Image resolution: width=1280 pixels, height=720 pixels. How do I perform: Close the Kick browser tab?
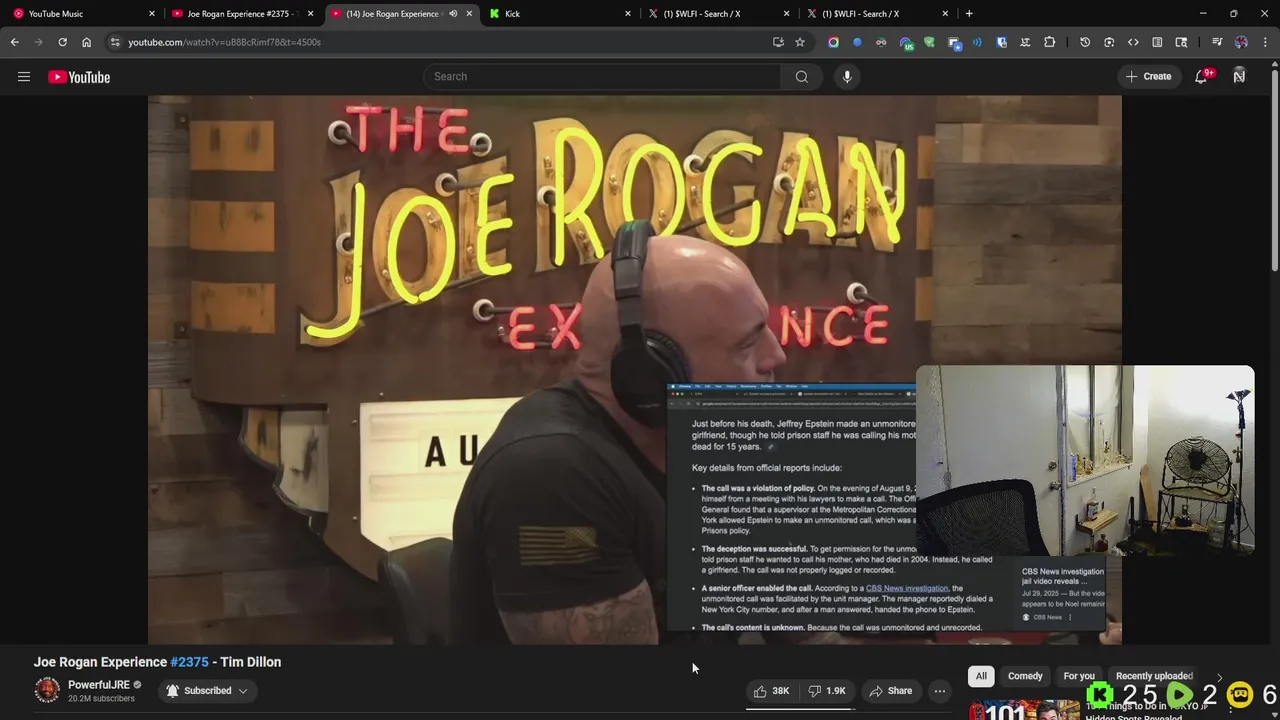(x=628, y=13)
